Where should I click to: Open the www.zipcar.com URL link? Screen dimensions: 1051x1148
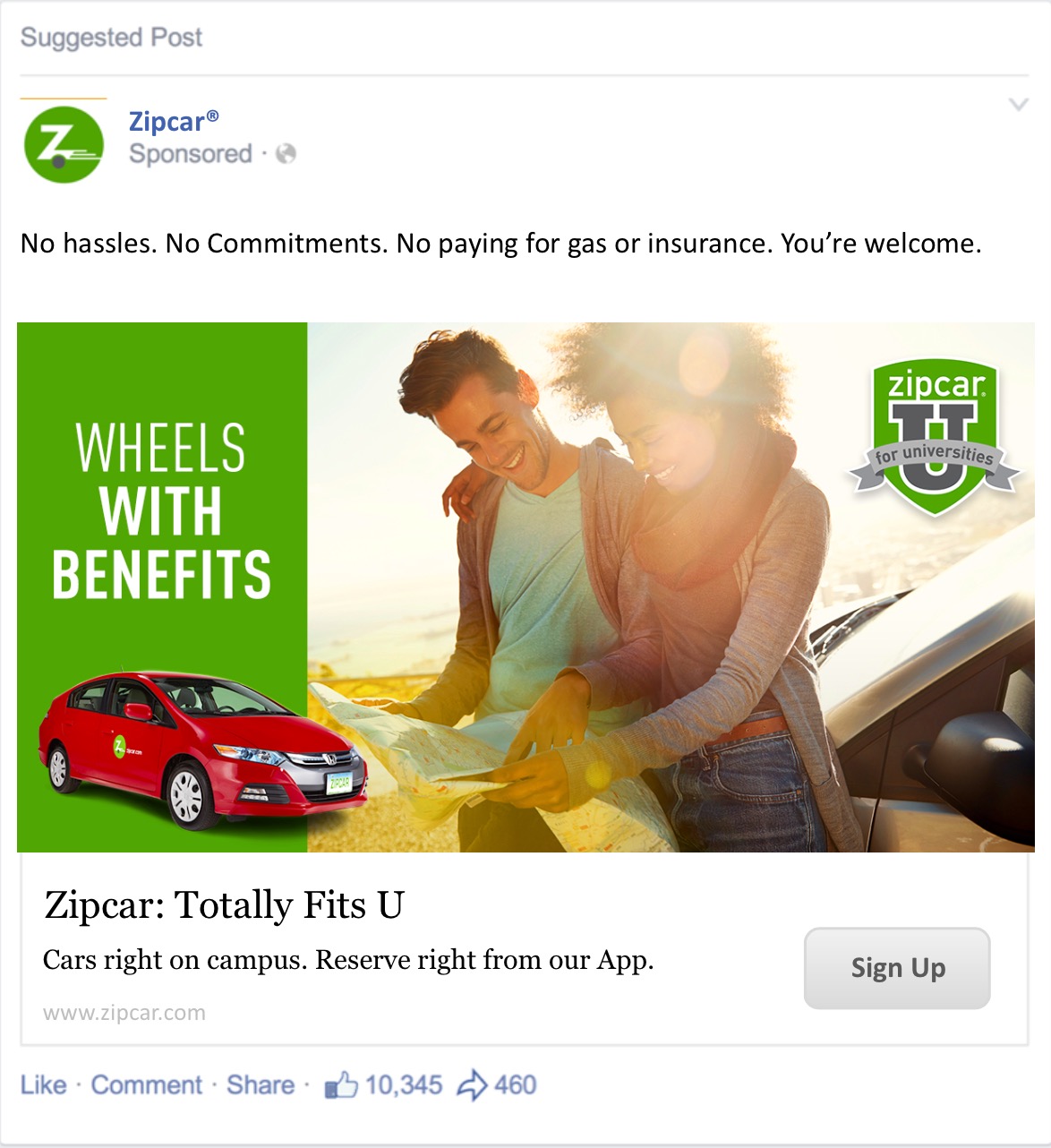[124, 1013]
